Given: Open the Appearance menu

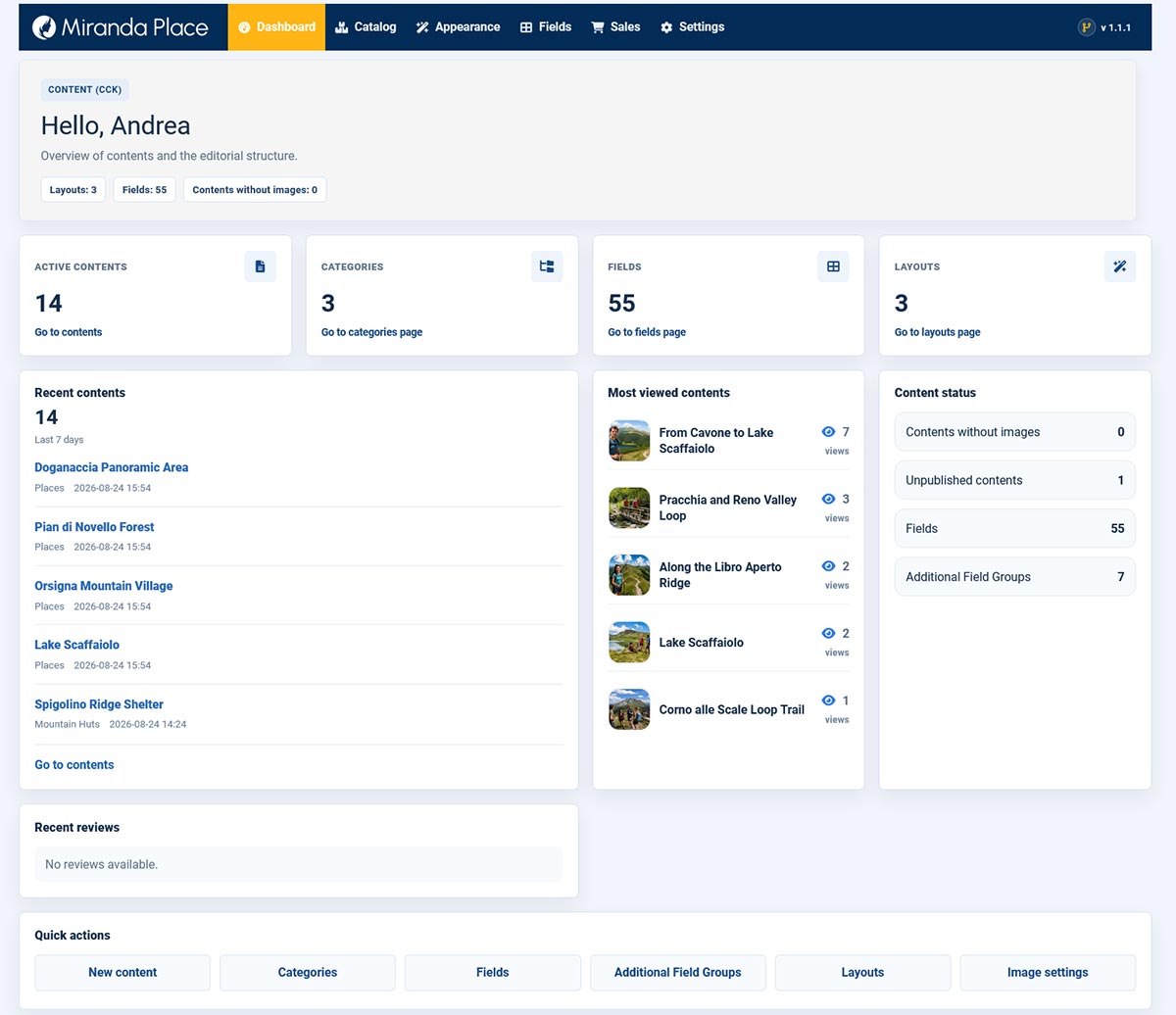Looking at the screenshot, I should click(458, 27).
